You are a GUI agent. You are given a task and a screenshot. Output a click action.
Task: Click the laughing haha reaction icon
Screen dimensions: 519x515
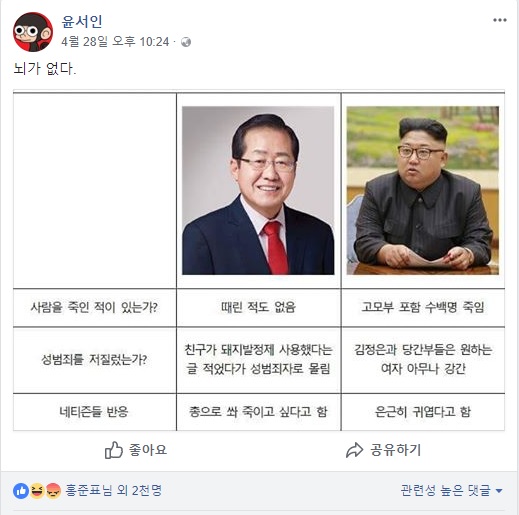pos(37,491)
